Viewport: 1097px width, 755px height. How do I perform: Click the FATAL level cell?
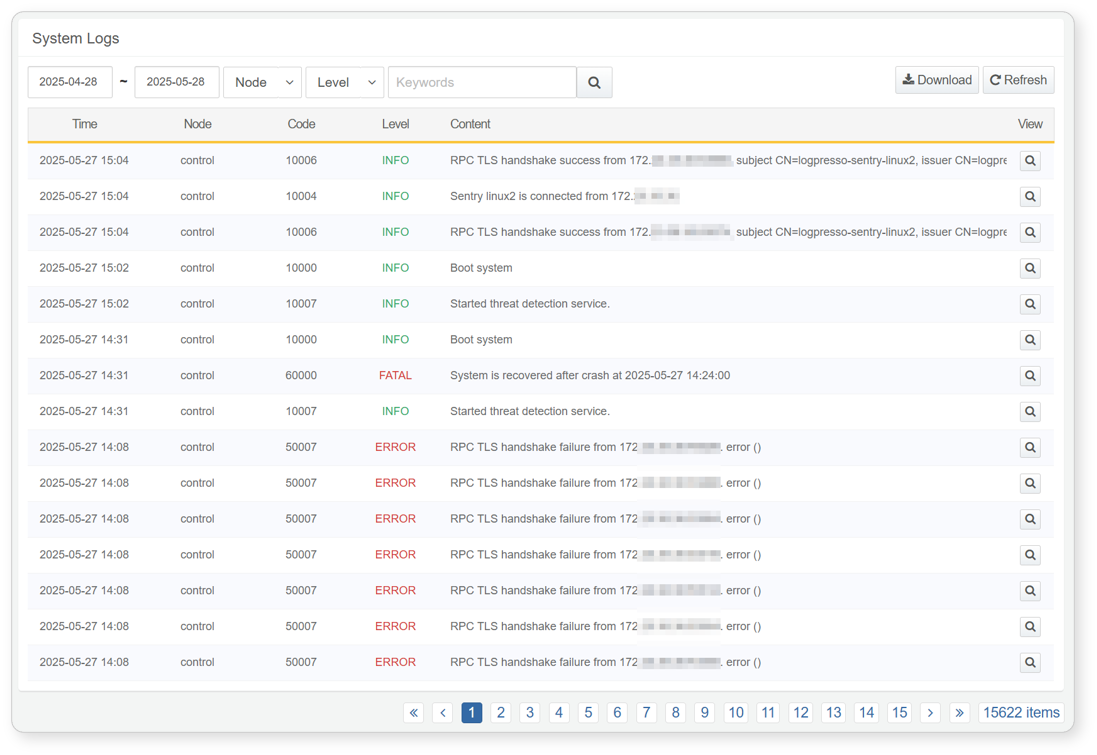click(395, 376)
